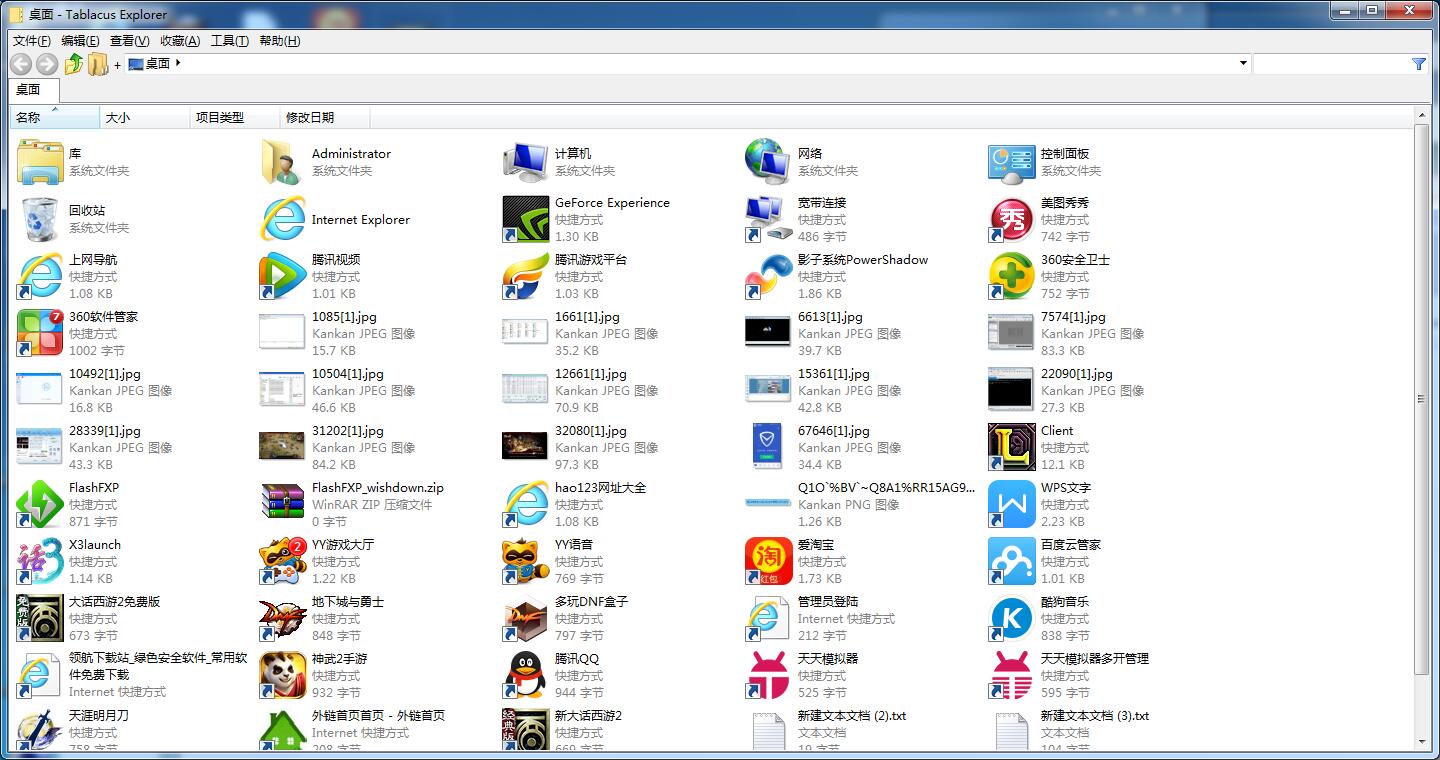Select the Administrator folder icon
This screenshot has width=1440, height=760.
283,162
